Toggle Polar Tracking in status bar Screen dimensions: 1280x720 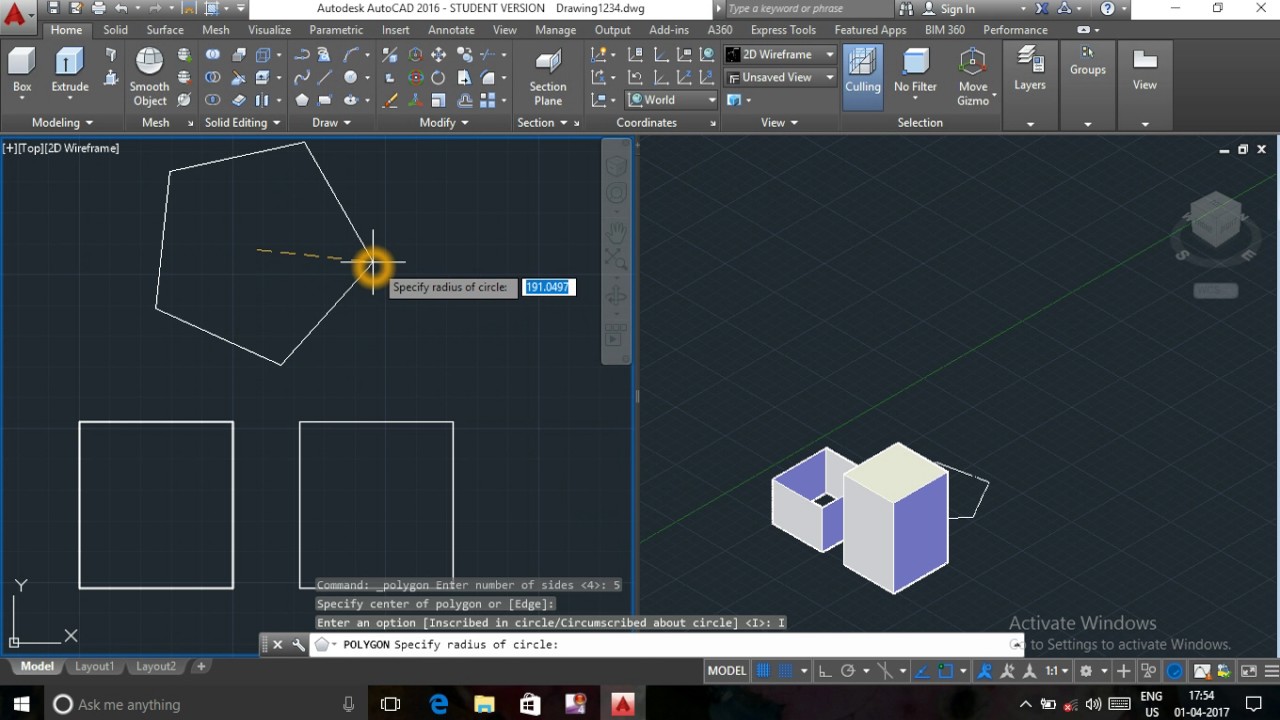(x=847, y=671)
